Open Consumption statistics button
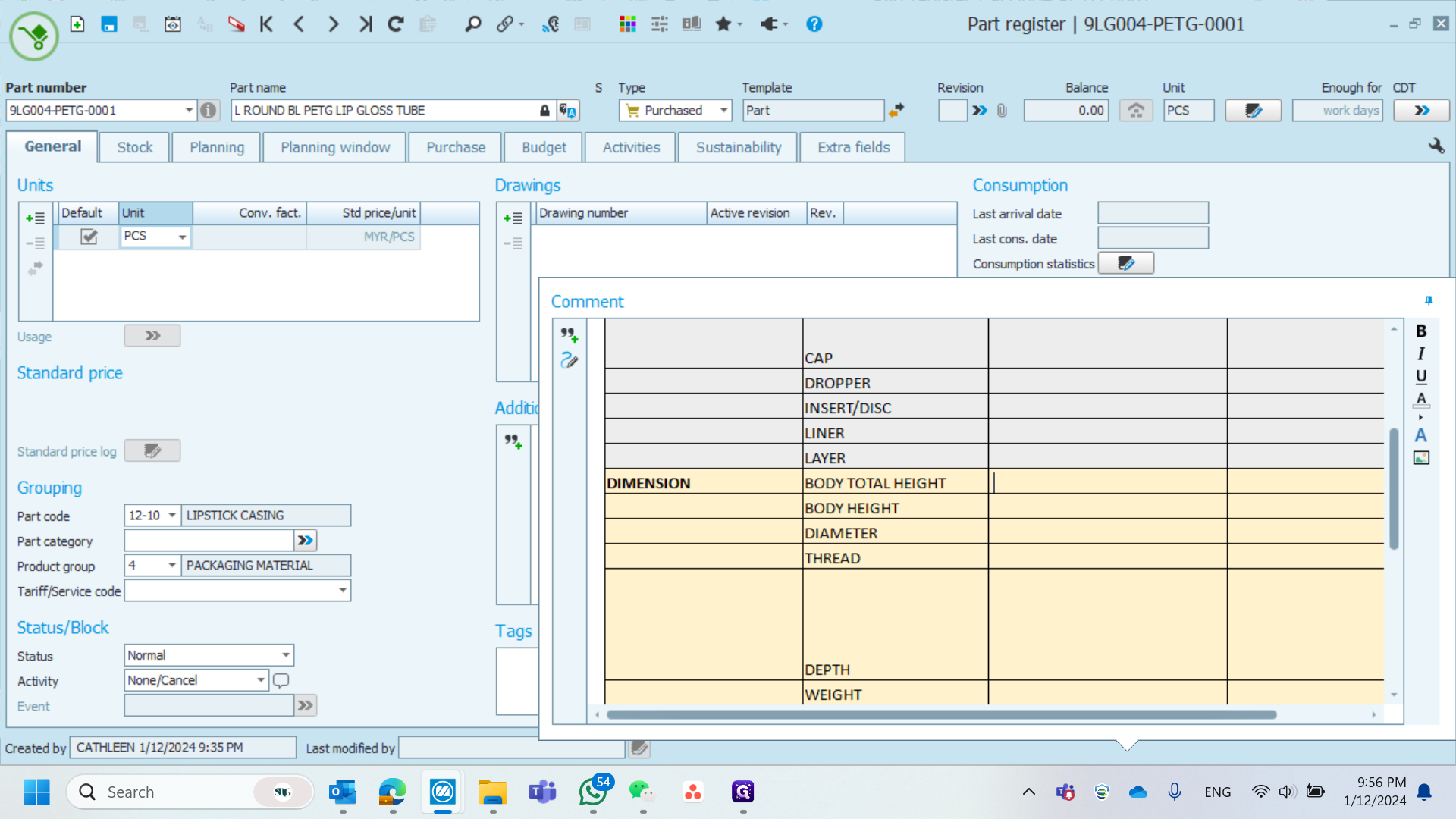Viewport: 1456px width, 819px height. click(1126, 263)
